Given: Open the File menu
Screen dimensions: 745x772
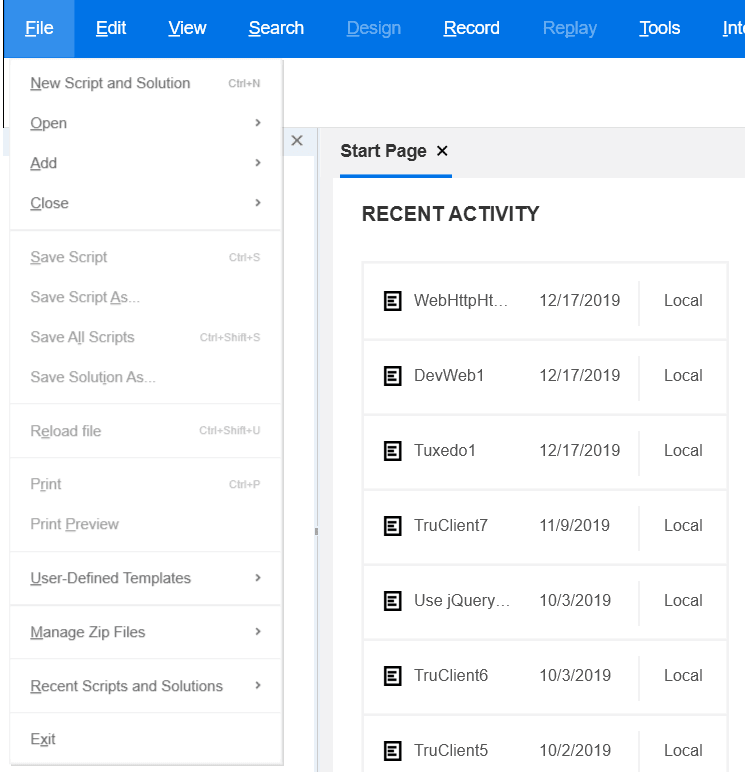Looking at the screenshot, I should (x=39, y=28).
